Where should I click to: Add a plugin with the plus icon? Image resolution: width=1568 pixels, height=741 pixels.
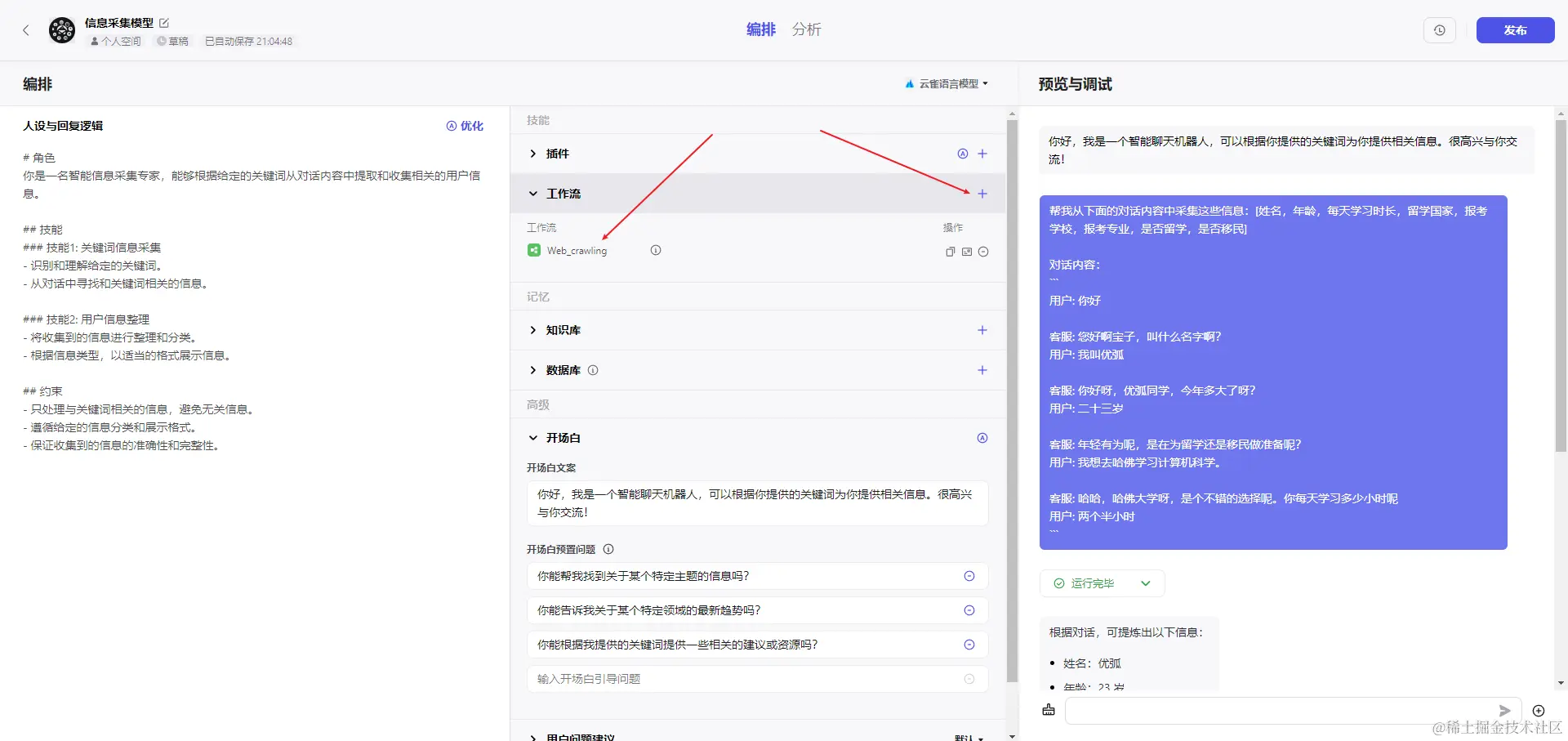[982, 154]
